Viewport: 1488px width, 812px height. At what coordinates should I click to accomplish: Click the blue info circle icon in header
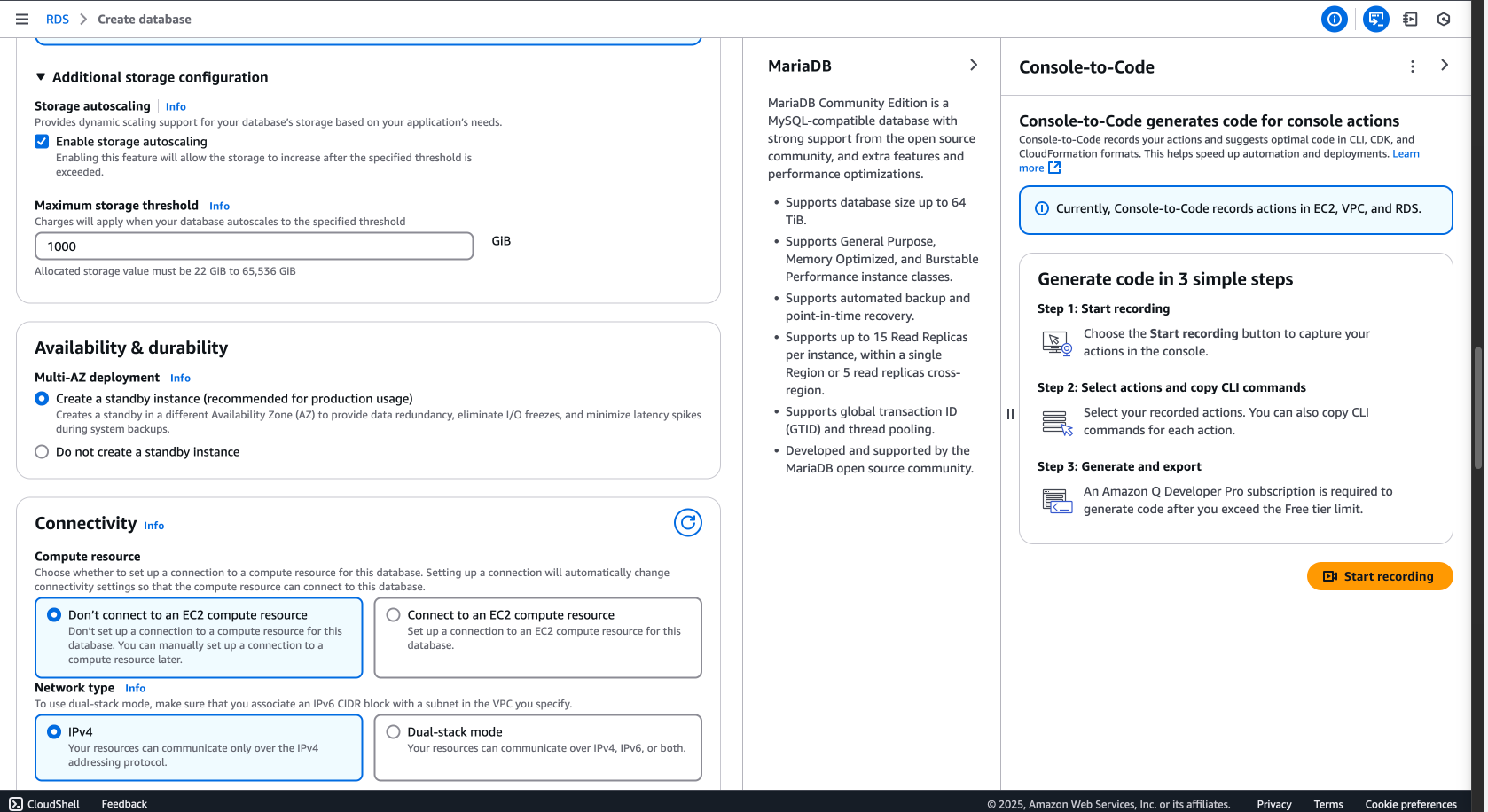click(1334, 19)
